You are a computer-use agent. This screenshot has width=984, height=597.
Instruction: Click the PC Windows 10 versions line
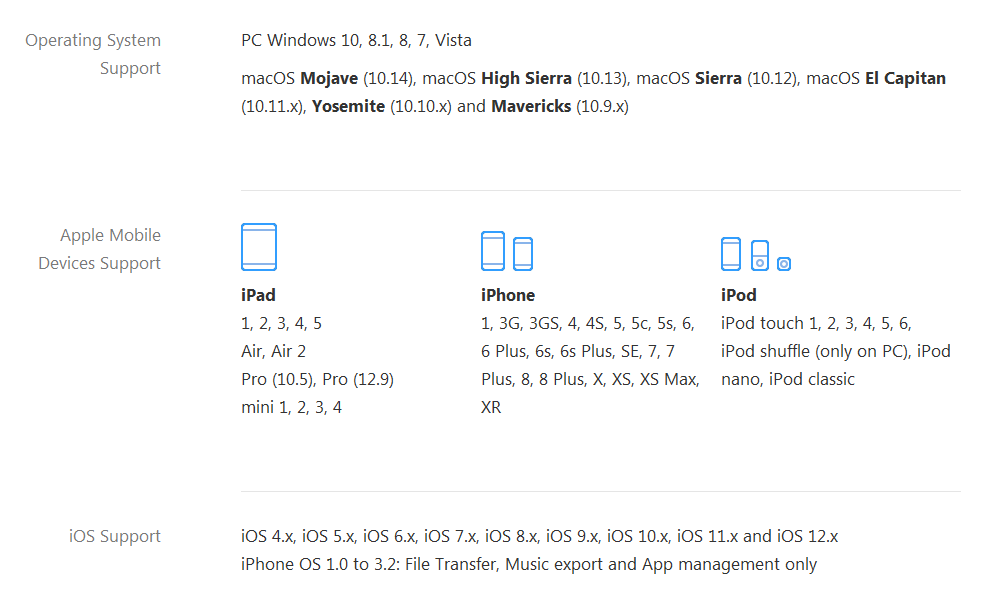pos(356,40)
